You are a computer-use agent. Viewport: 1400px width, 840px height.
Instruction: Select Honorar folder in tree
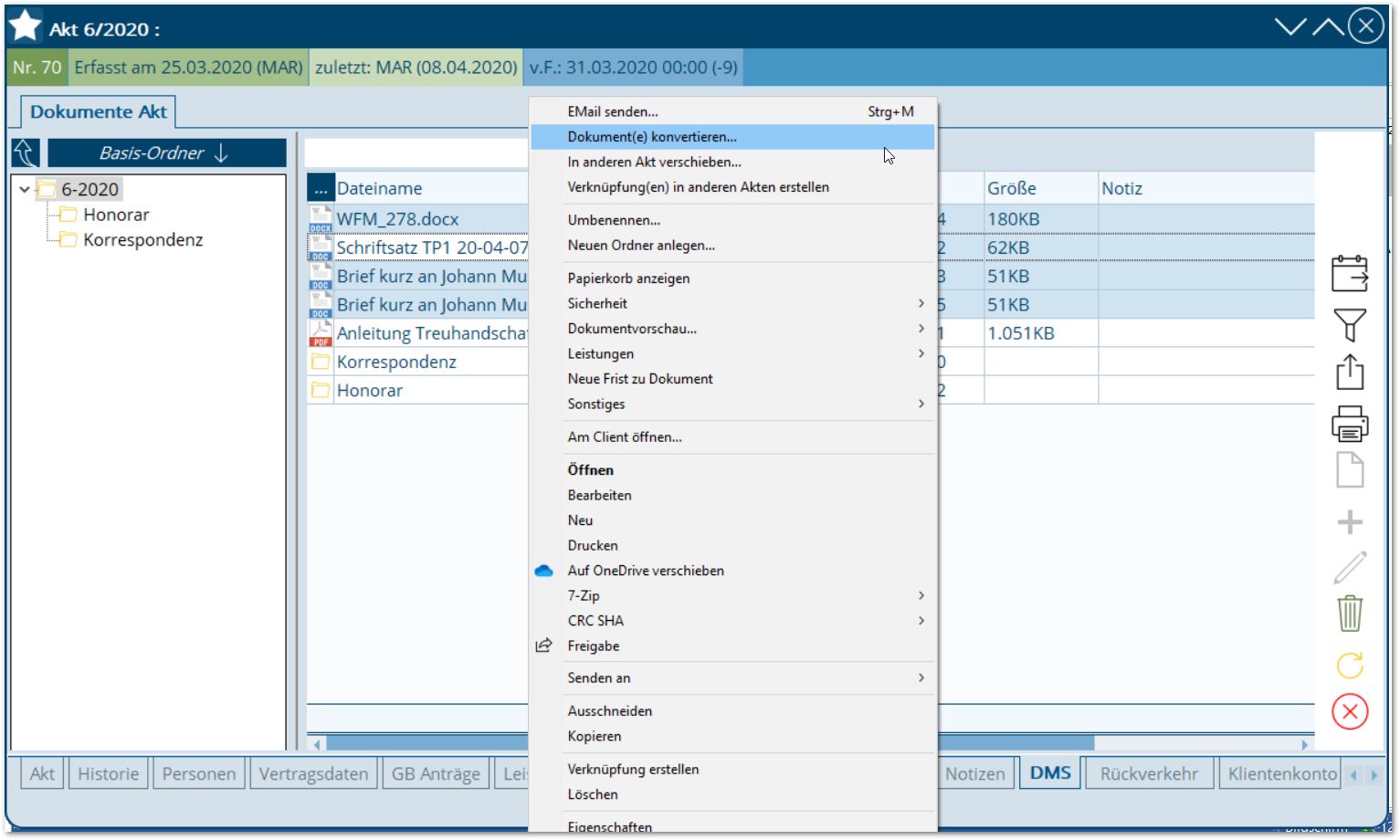(x=116, y=215)
